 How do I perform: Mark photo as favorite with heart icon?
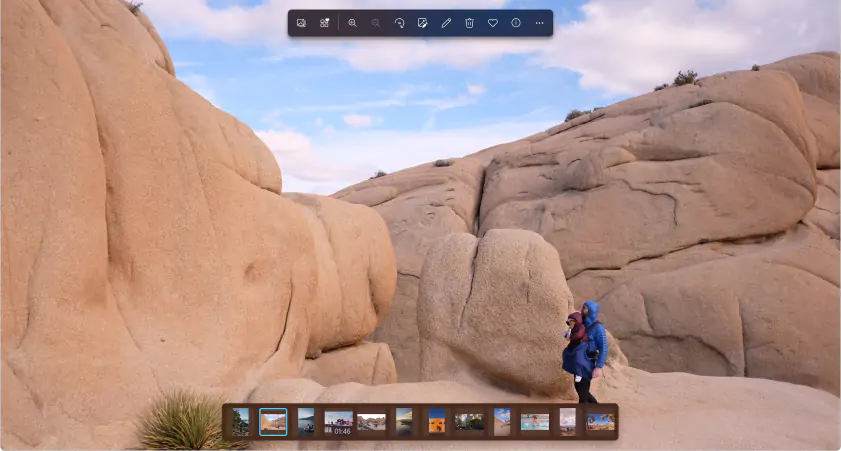(x=493, y=23)
